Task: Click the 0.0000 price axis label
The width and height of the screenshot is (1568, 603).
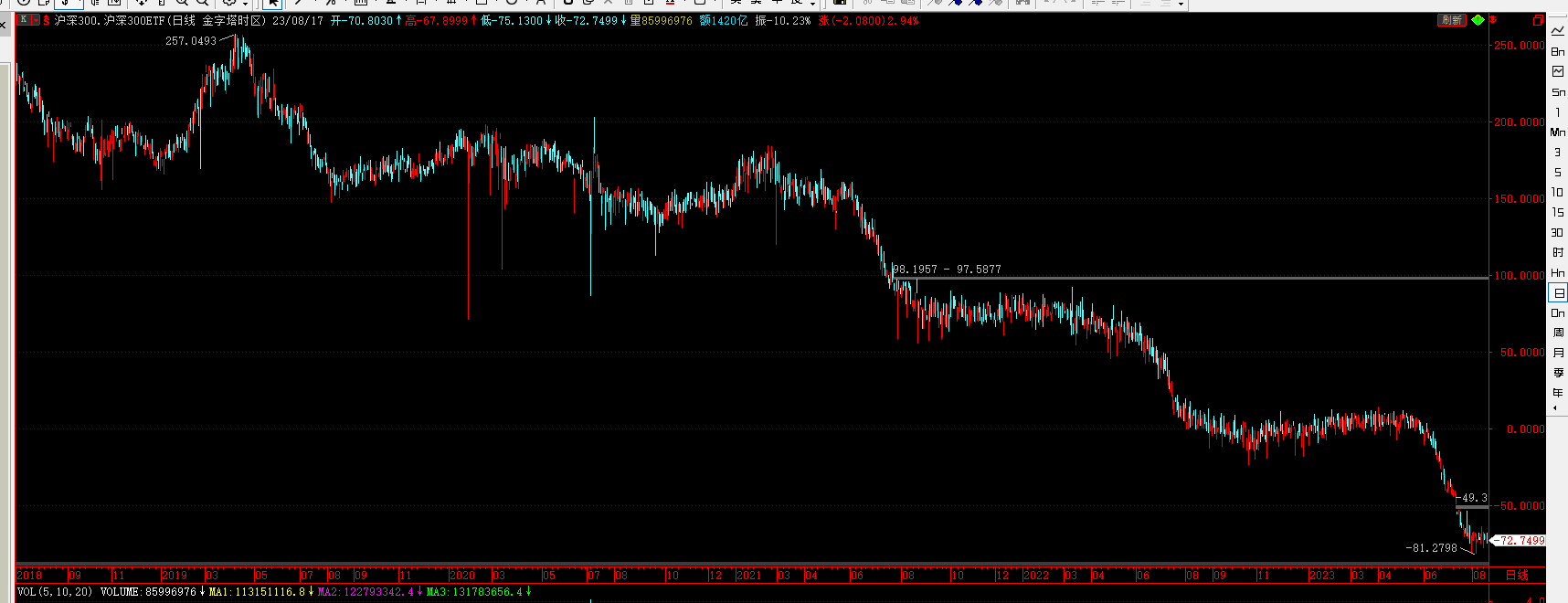Action: tap(1526, 429)
